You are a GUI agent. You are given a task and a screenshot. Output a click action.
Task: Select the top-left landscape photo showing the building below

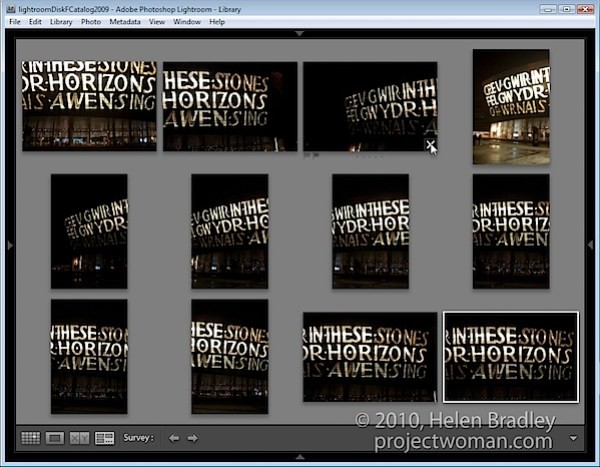[x=89, y=106]
